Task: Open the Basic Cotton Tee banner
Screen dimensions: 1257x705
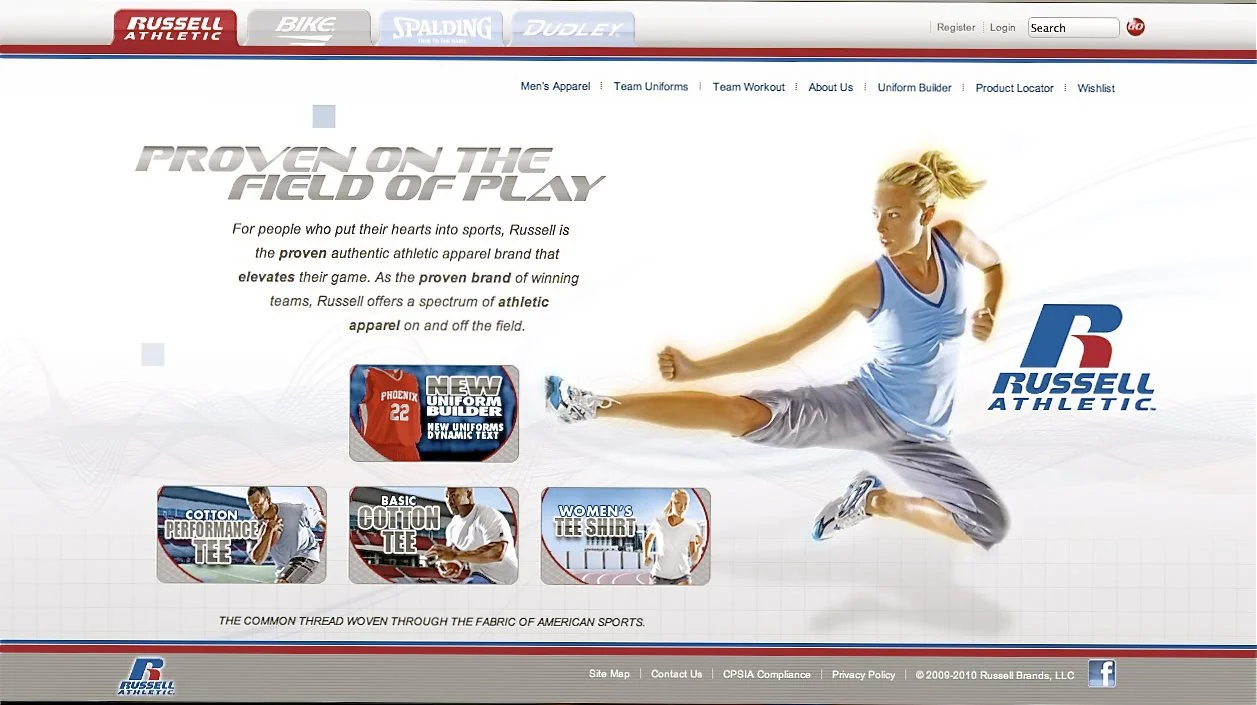Action: pos(434,535)
